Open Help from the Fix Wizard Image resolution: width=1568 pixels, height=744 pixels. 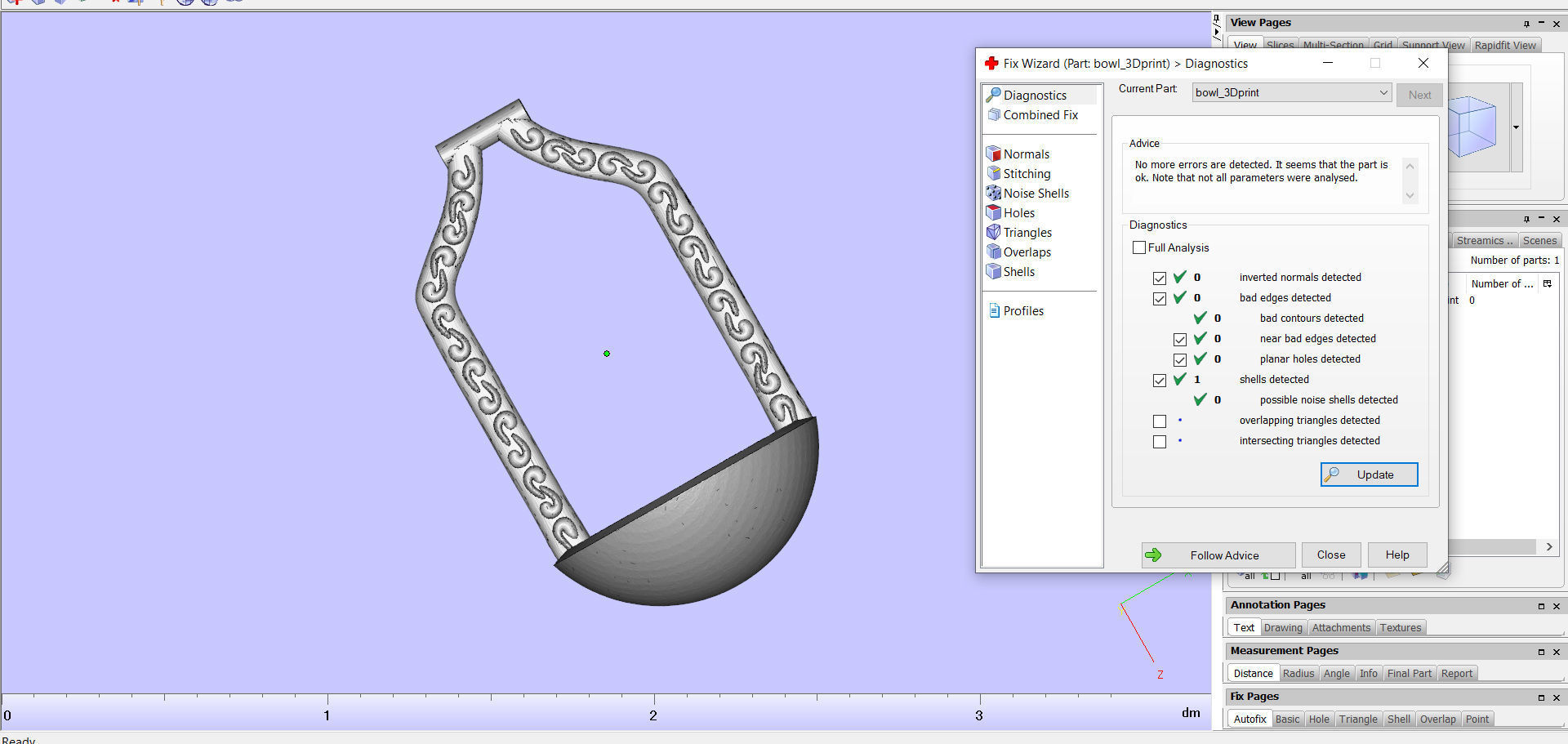click(x=1397, y=555)
